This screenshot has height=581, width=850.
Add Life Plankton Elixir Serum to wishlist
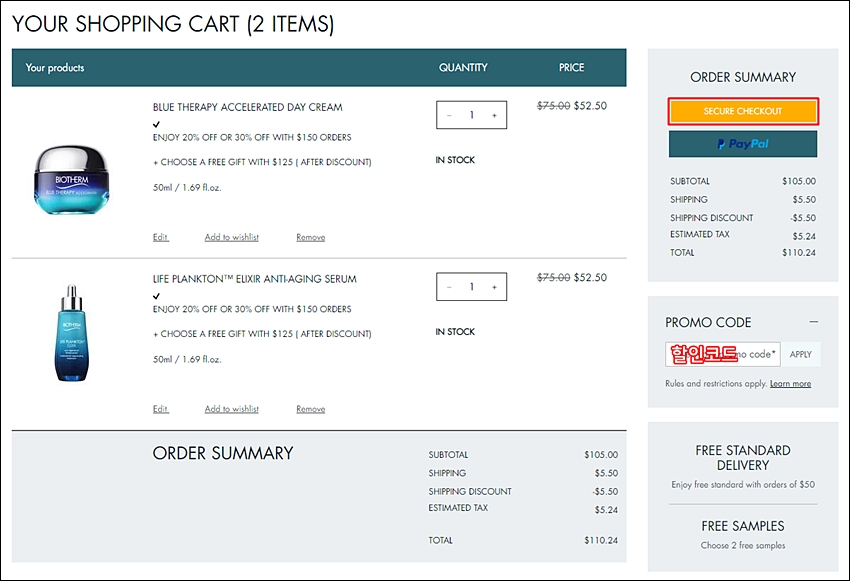[x=231, y=409]
